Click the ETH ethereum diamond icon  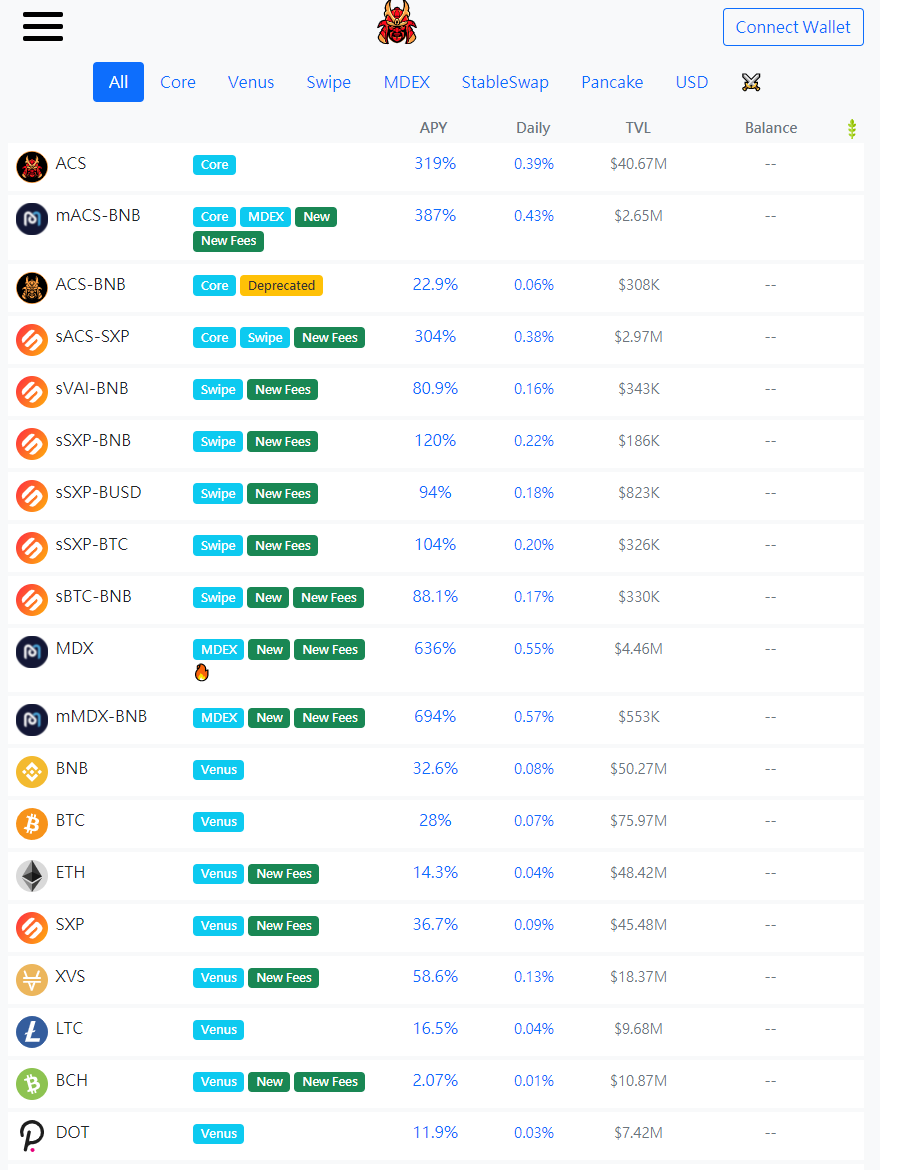(32, 876)
